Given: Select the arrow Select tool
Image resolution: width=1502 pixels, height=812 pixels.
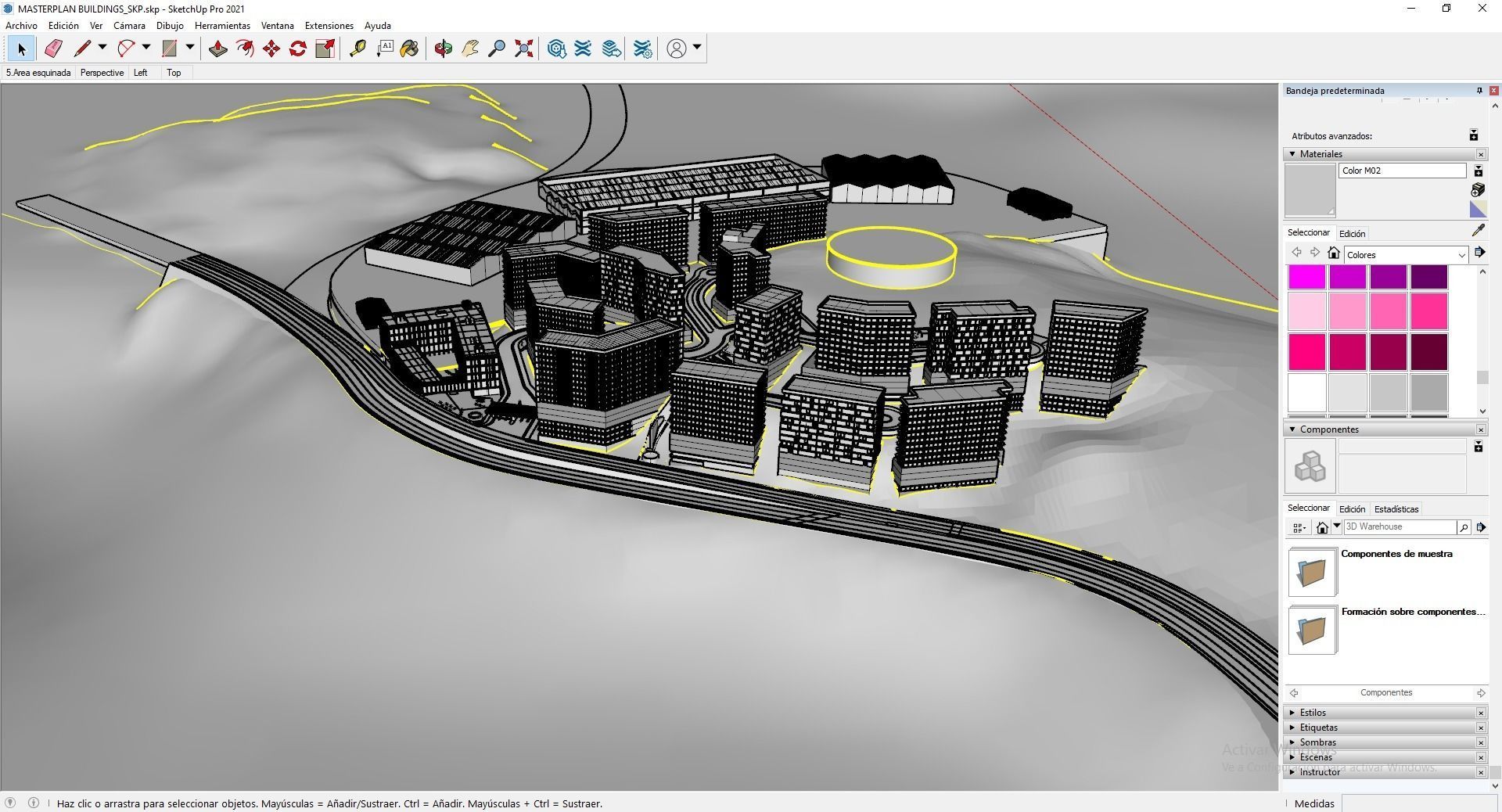Looking at the screenshot, I should [x=21, y=49].
